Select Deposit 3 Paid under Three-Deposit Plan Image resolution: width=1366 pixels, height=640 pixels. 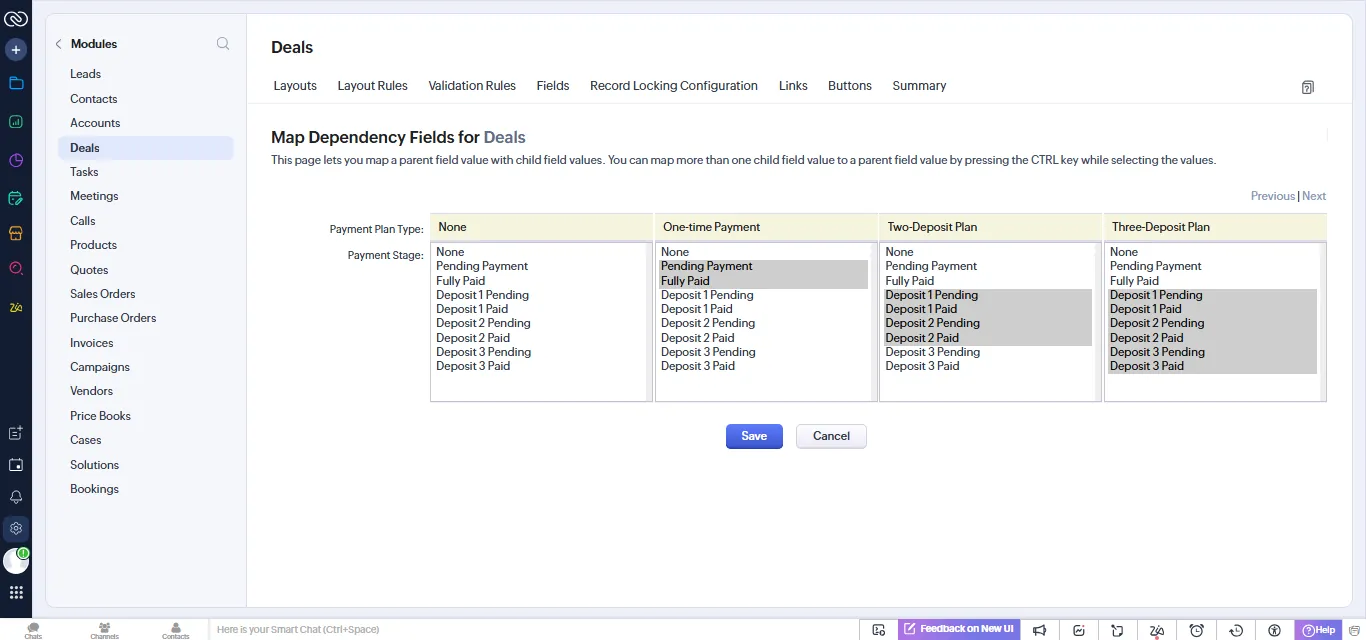coord(1212,366)
